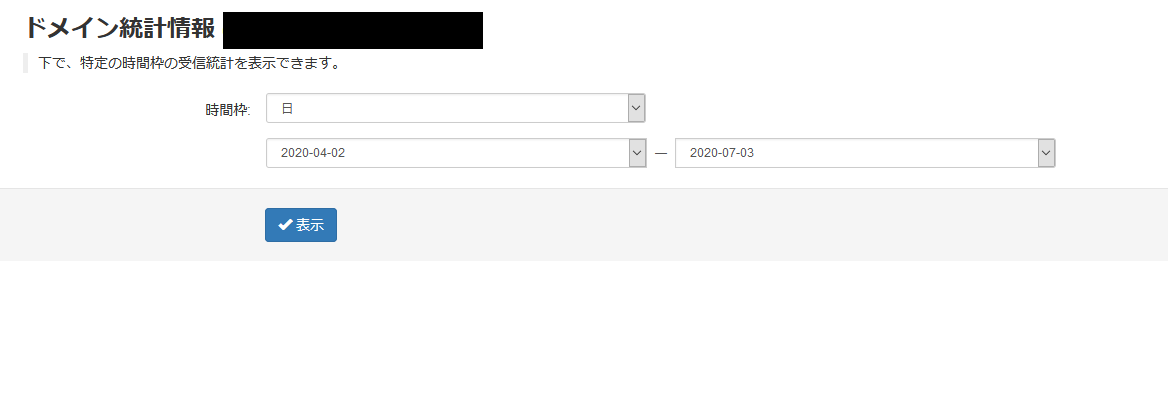The width and height of the screenshot is (1168, 415).
Task: Expand the 2020-04-02 start date arrow
Action: 637,153
